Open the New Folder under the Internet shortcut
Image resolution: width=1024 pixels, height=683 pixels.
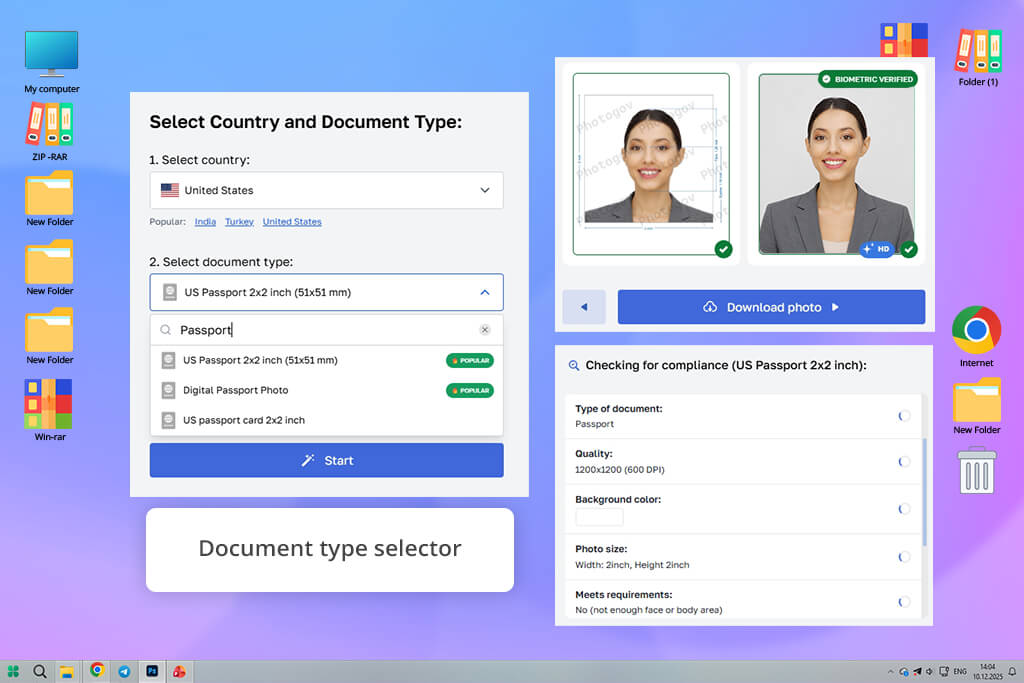(x=976, y=406)
